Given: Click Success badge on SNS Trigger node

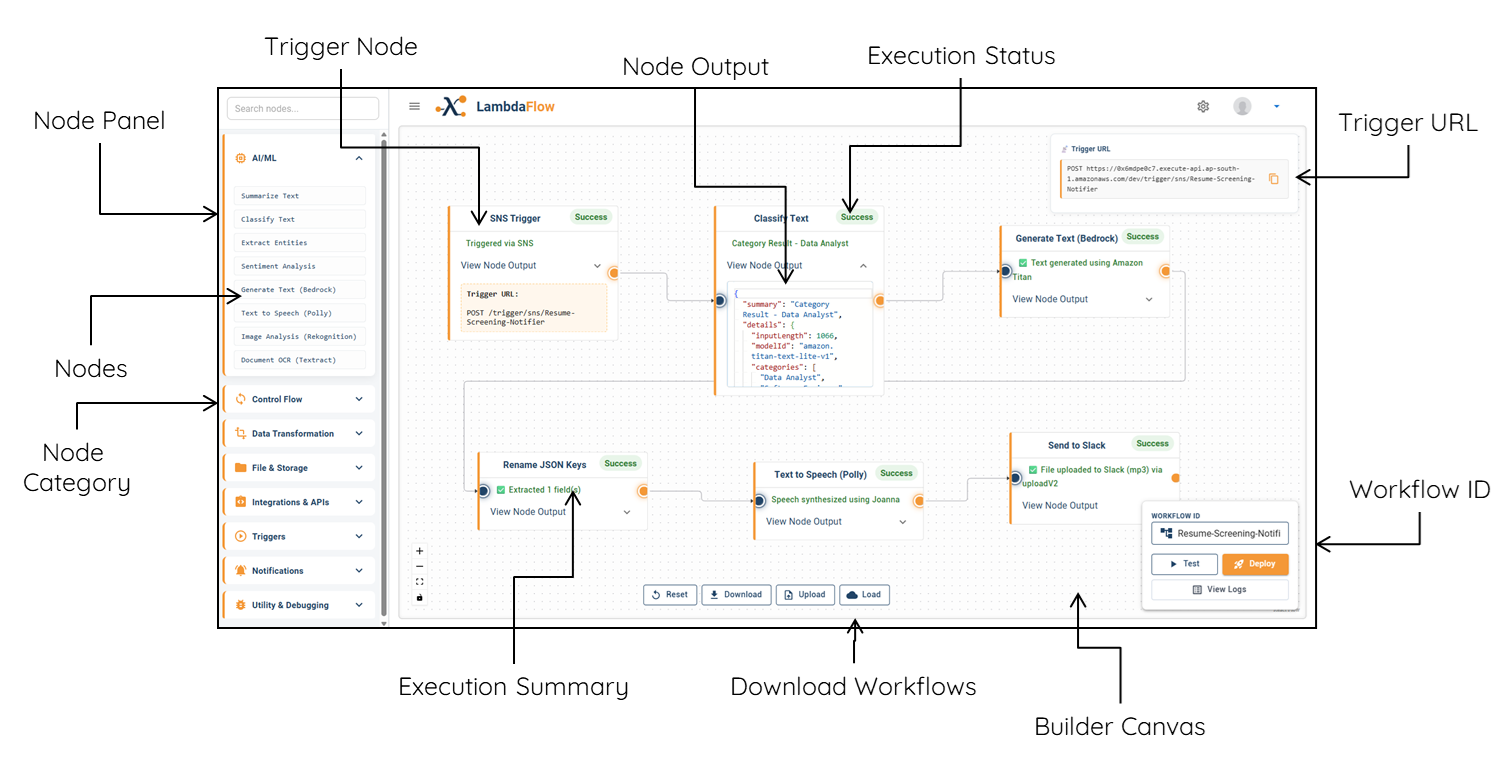Looking at the screenshot, I should pos(591,217).
